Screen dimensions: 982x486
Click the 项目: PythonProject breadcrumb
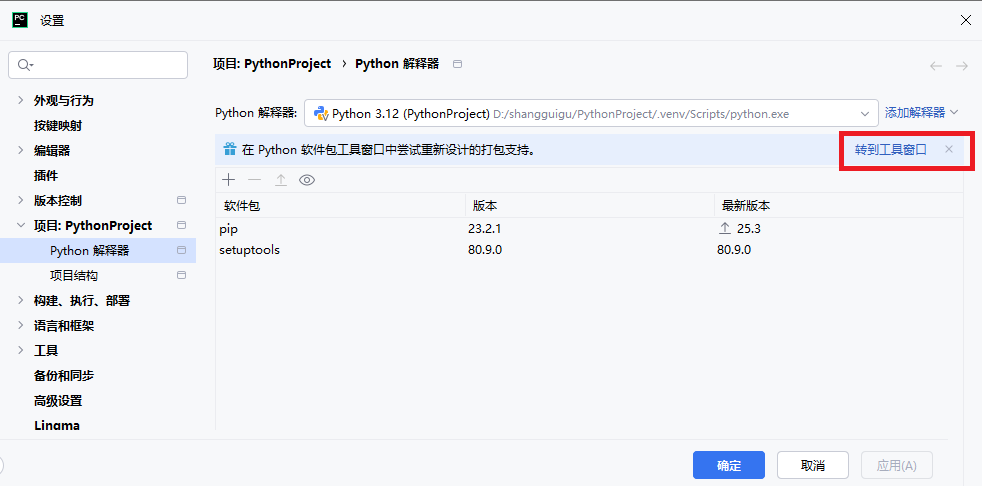(272, 64)
